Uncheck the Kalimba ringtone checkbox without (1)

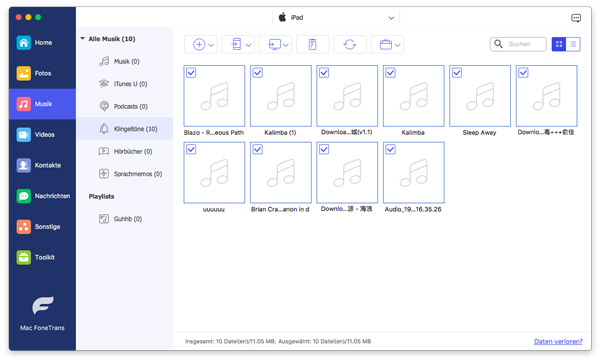391,73
